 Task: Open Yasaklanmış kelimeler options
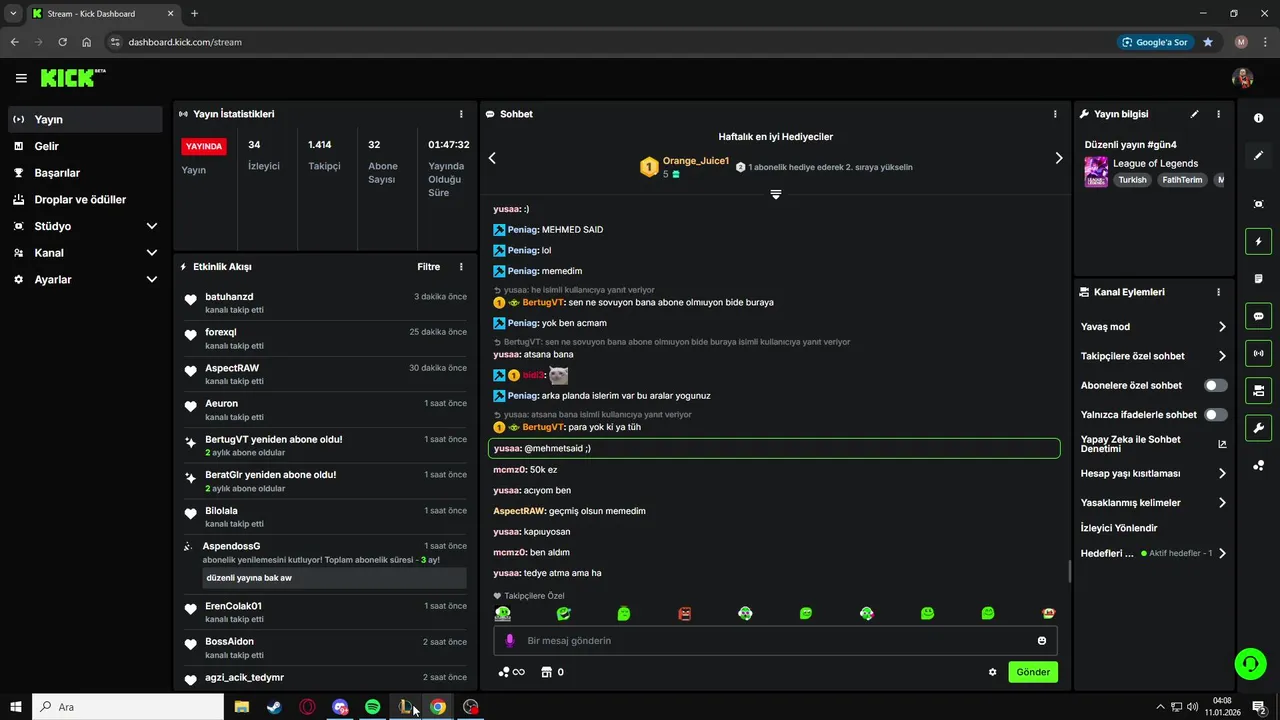1153,503
